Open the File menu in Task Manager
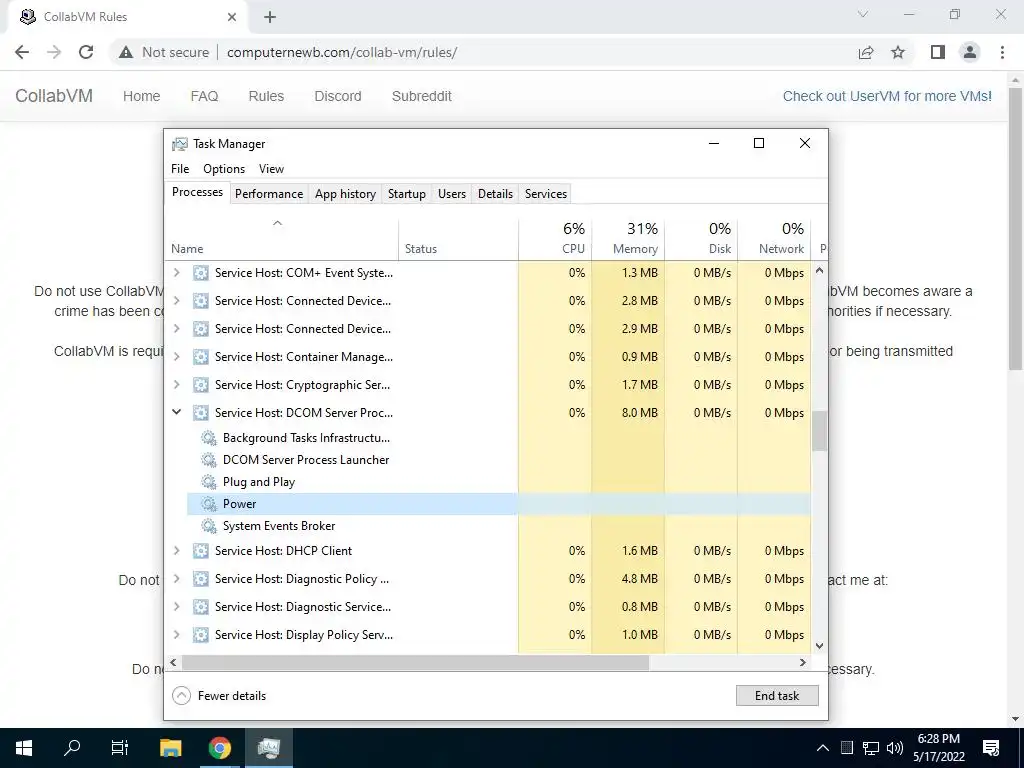1024x768 pixels. pyautogui.click(x=180, y=168)
